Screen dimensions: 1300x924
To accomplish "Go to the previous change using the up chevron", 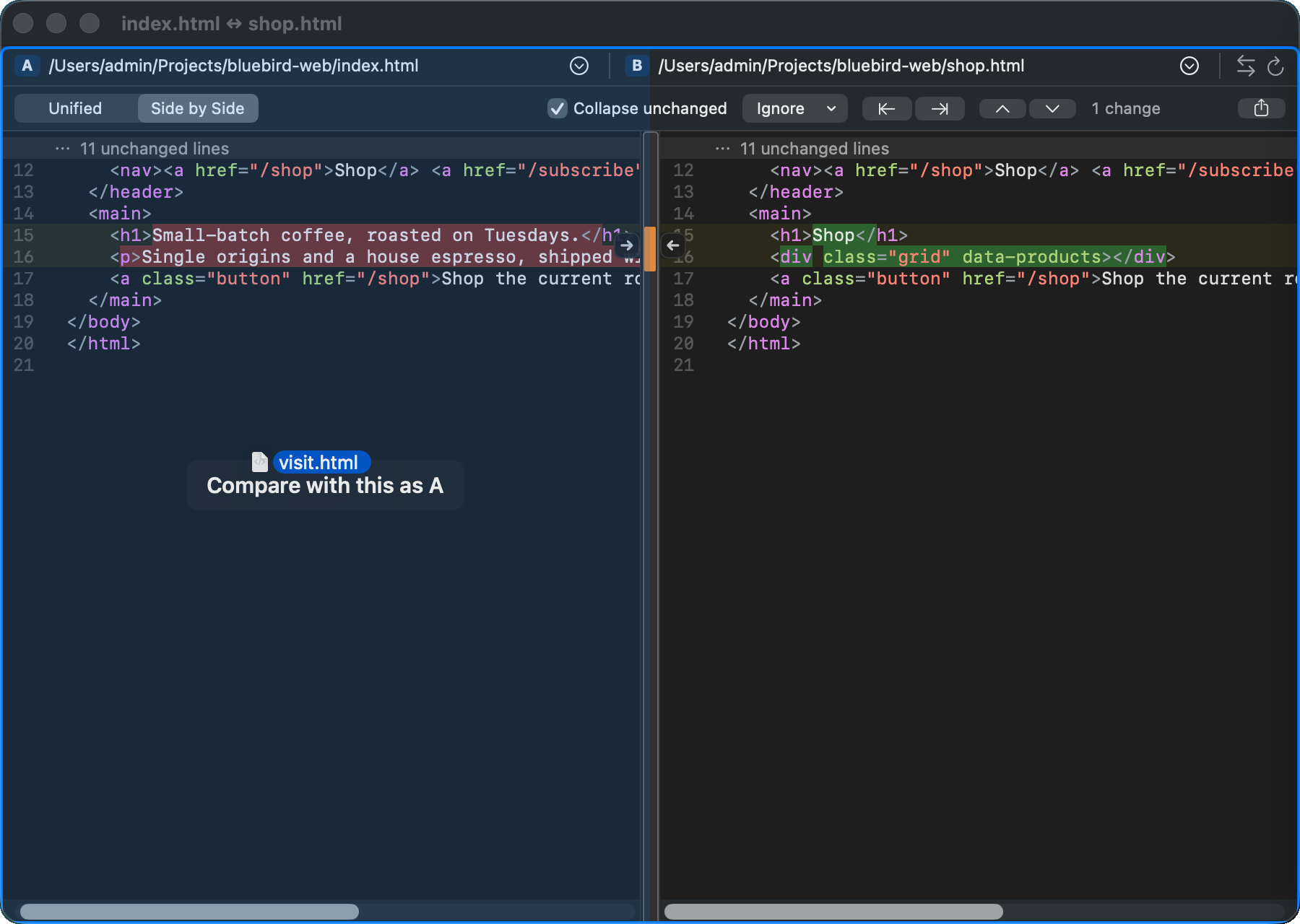I will click(x=1002, y=108).
